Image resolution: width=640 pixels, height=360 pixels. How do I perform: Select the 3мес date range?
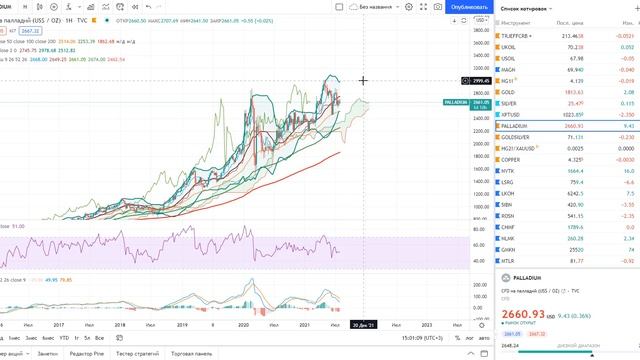tap(31, 338)
